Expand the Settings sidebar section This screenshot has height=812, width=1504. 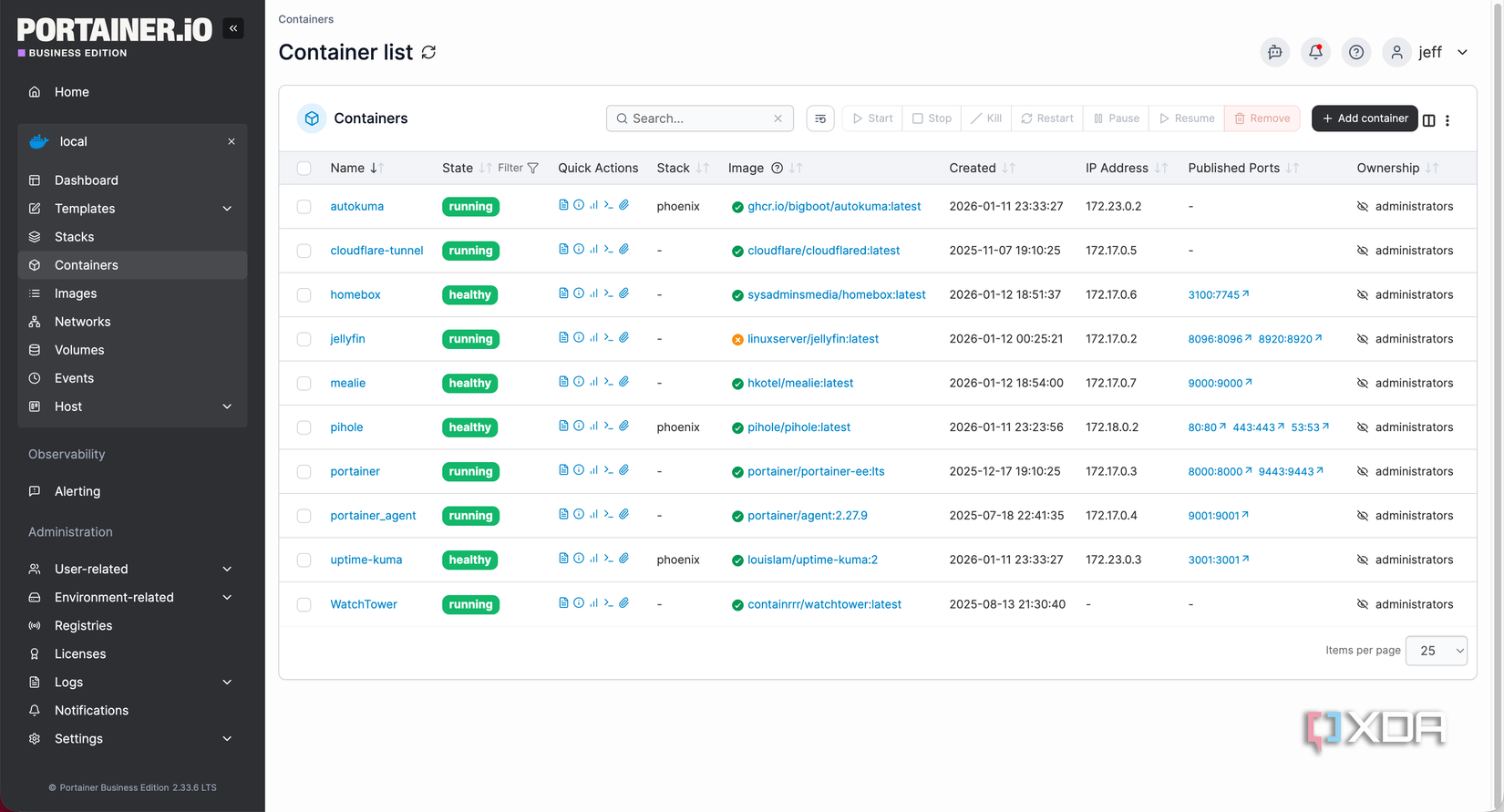click(227, 738)
